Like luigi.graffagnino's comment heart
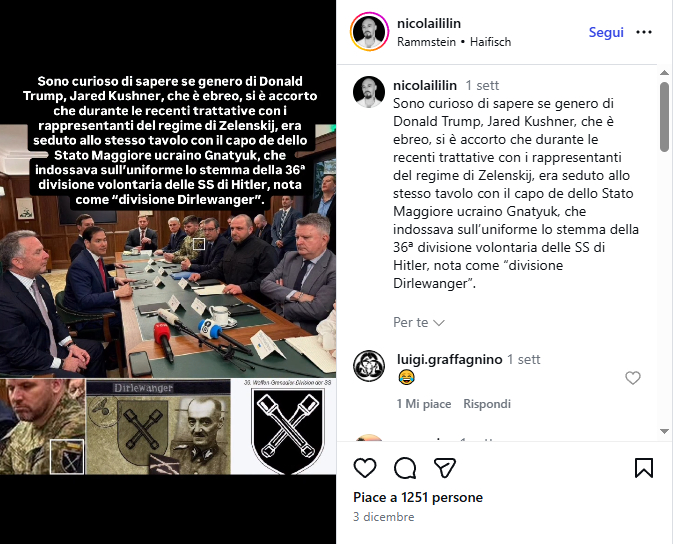Screen dimensions: 674x544 (633, 378)
